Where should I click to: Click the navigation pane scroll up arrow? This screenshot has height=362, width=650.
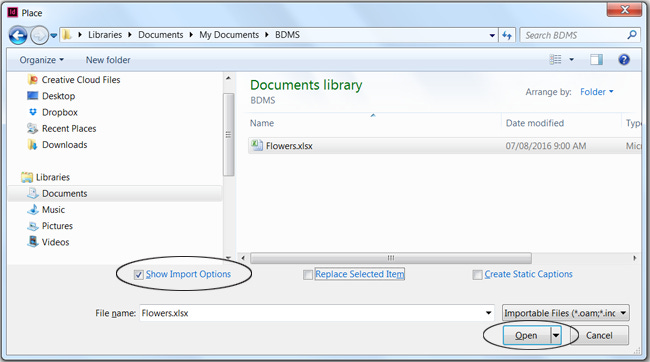click(x=228, y=78)
